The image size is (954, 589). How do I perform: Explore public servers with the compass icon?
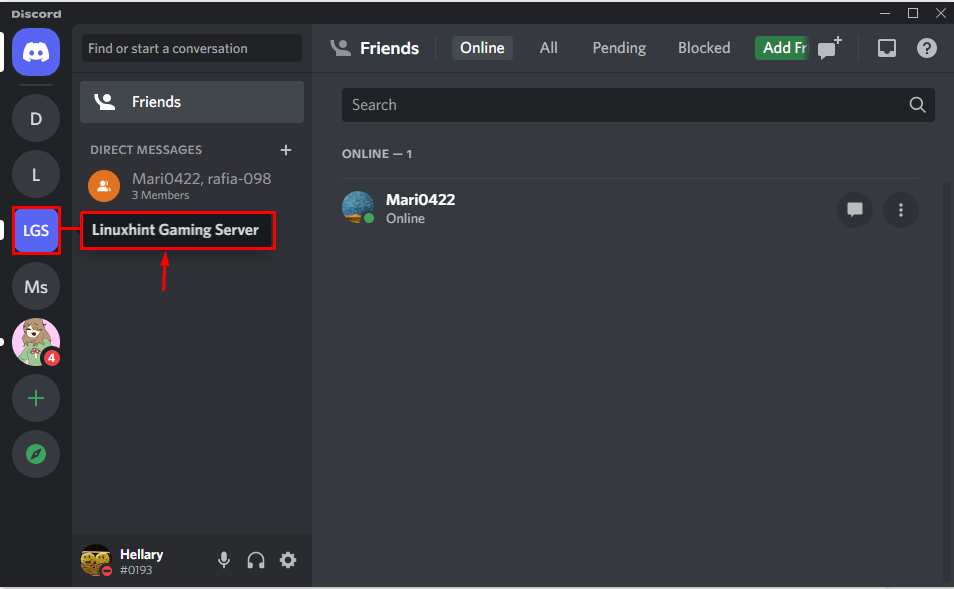pos(36,454)
